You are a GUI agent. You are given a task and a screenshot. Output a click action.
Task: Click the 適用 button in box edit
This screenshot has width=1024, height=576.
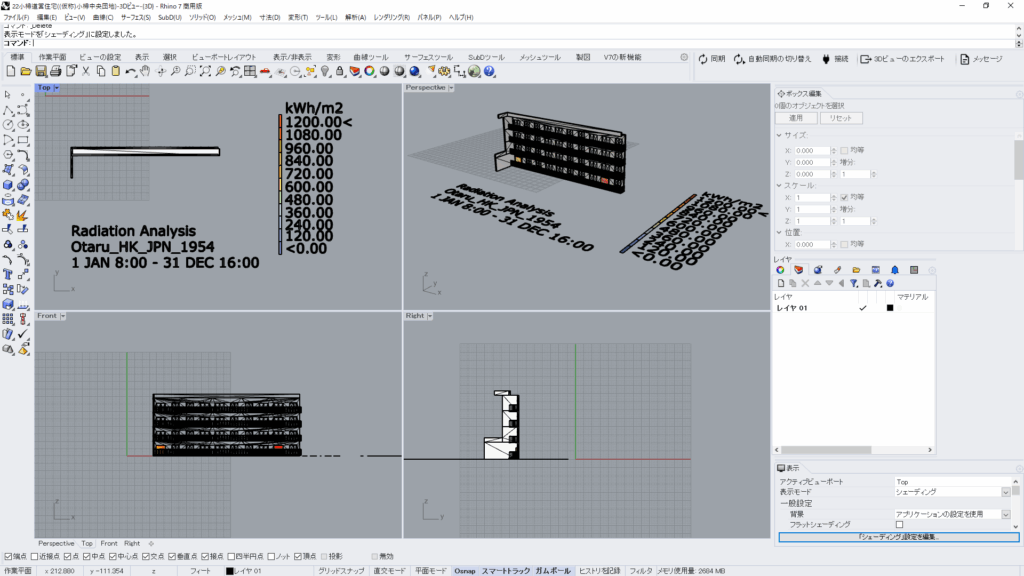point(797,118)
